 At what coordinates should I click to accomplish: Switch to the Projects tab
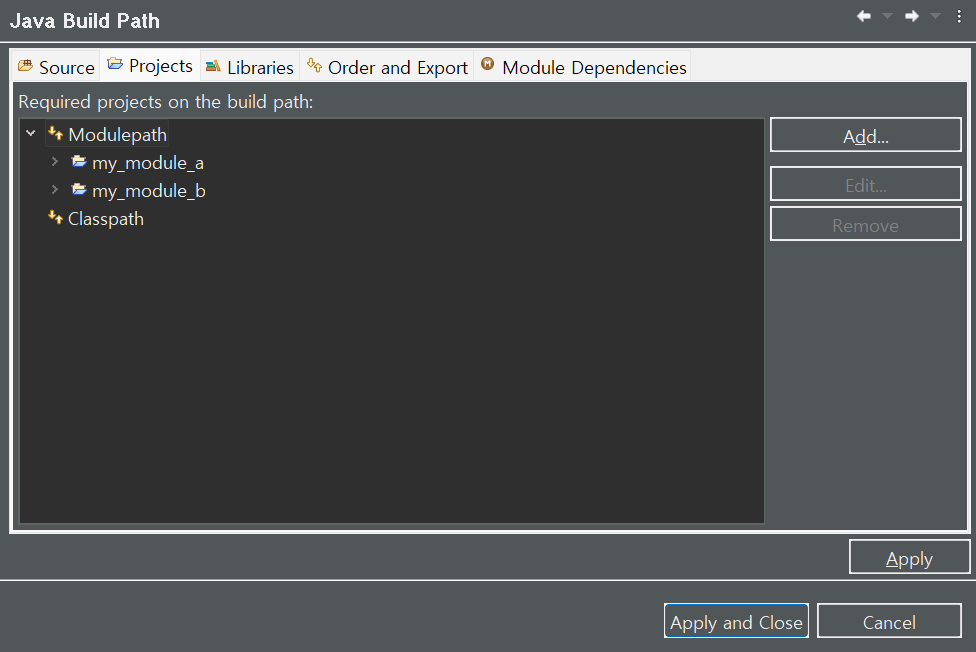[x=150, y=65]
